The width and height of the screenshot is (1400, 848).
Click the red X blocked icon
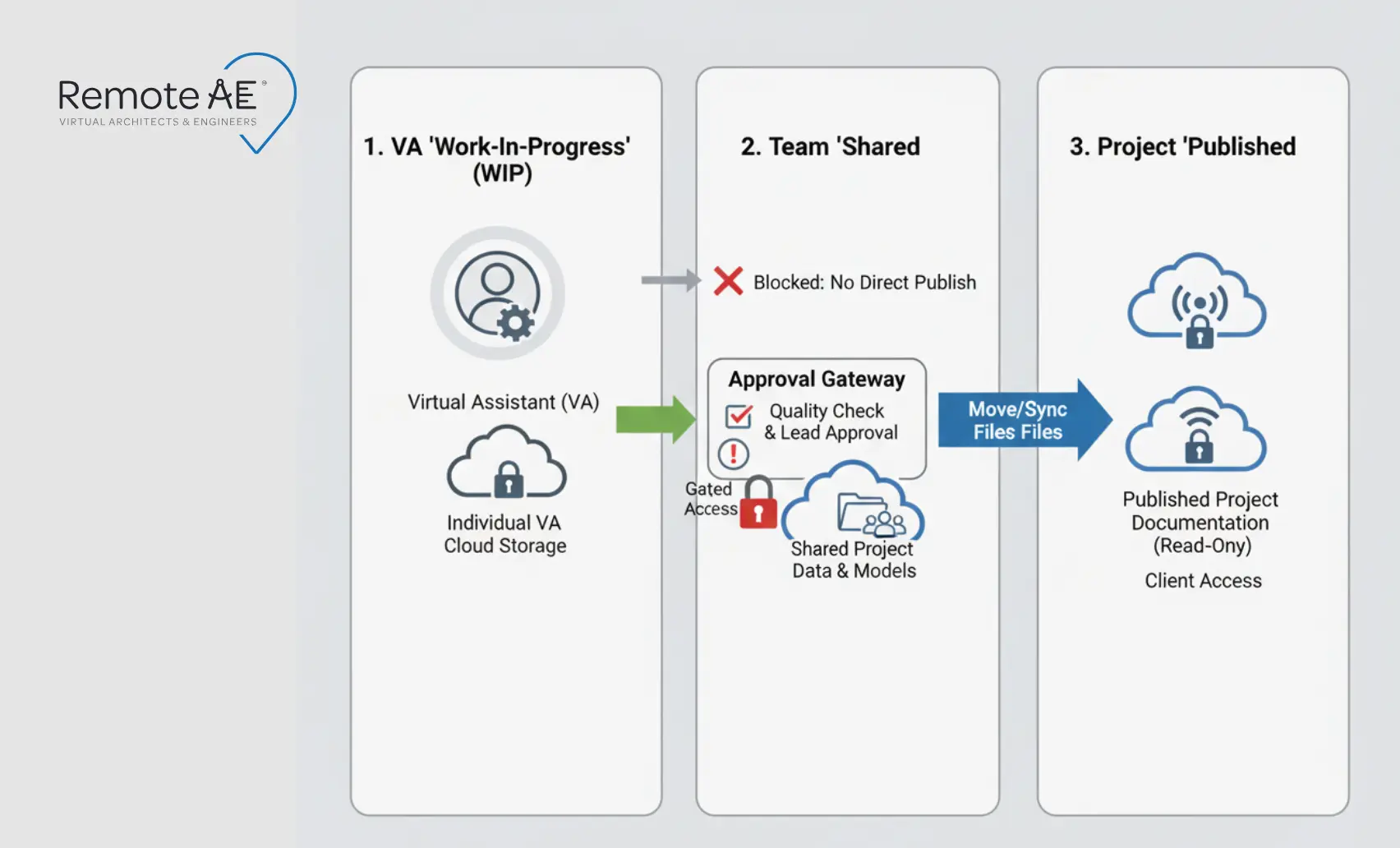(x=728, y=281)
